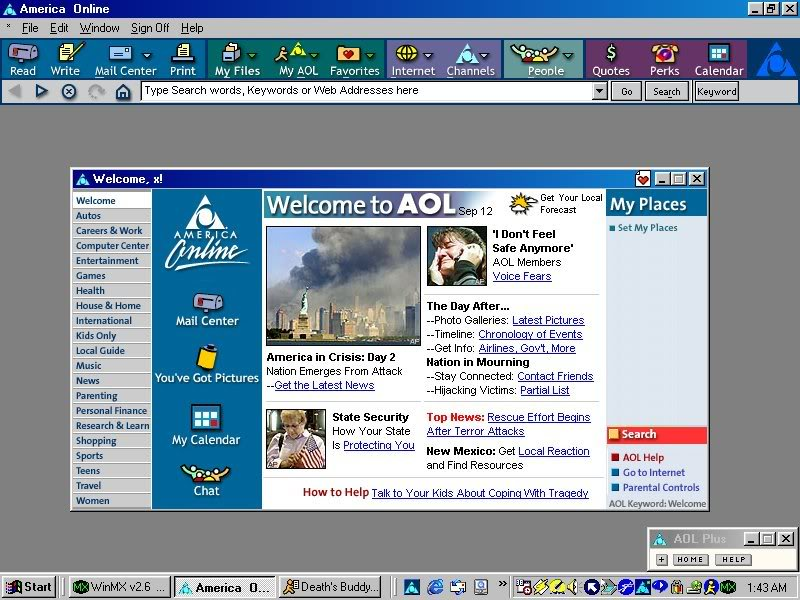
Task: Click the Keyword button
Action: coord(716,91)
